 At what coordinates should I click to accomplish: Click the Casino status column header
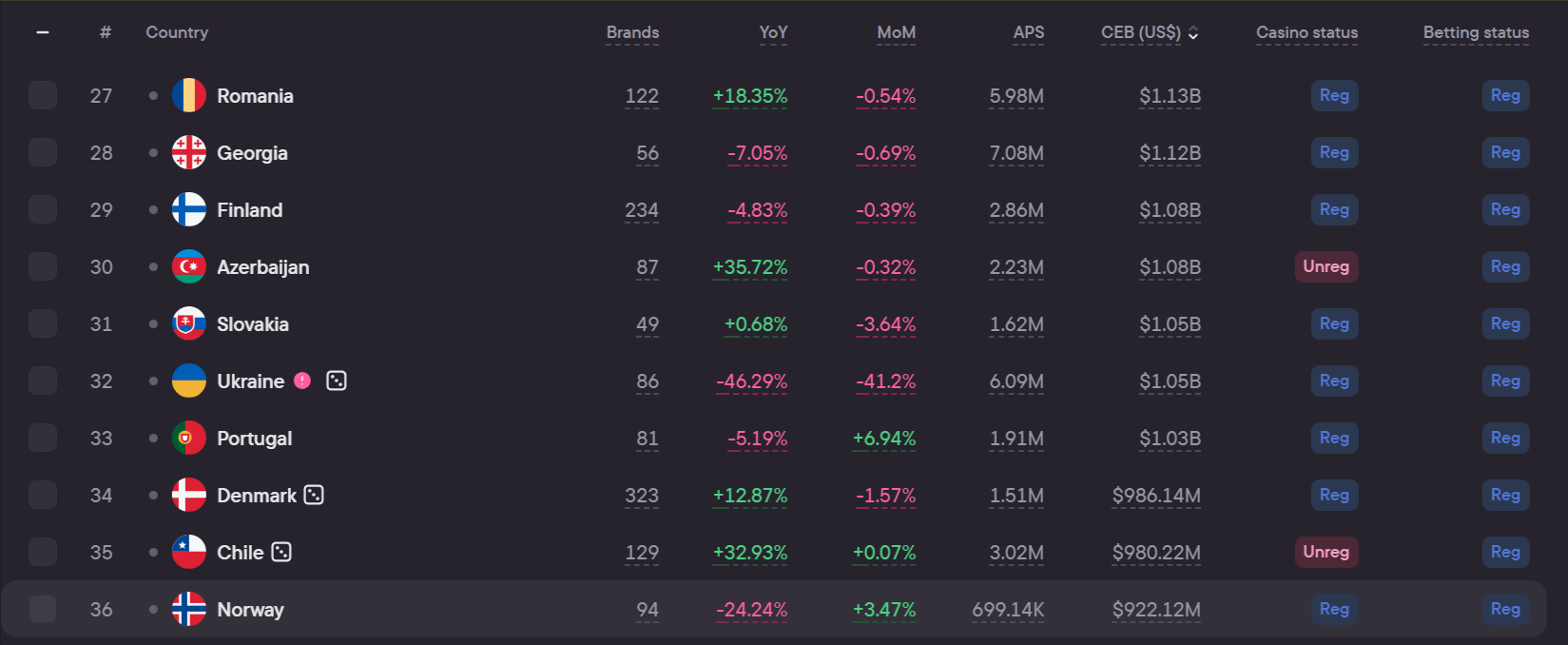tap(1307, 32)
